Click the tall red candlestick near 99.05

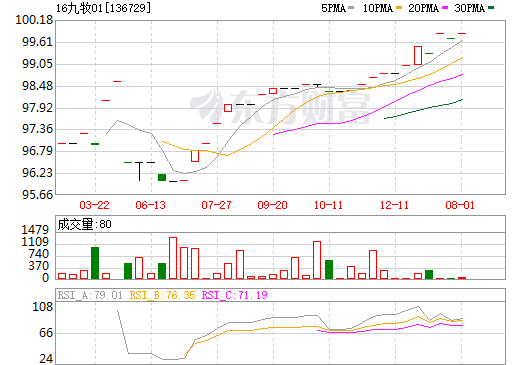coord(418,55)
